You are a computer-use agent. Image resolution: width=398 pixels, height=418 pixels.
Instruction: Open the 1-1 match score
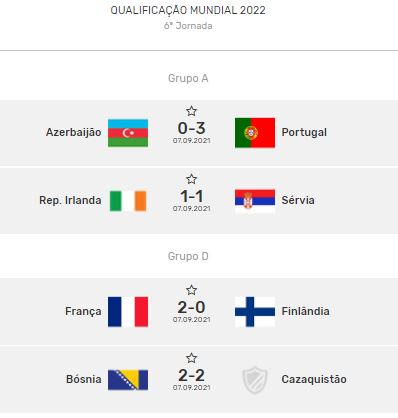click(191, 196)
